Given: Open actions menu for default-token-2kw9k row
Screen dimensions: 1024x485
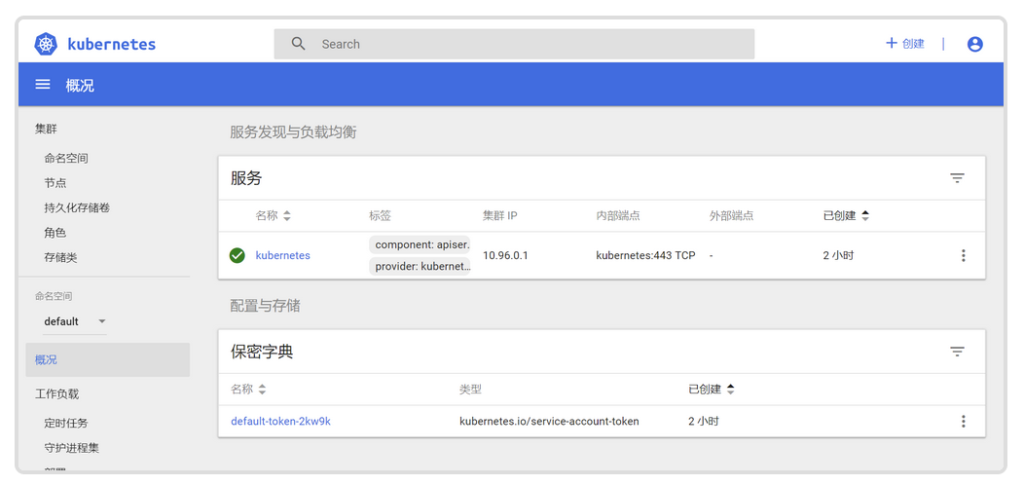Looking at the screenshot, I should [963, 421].
